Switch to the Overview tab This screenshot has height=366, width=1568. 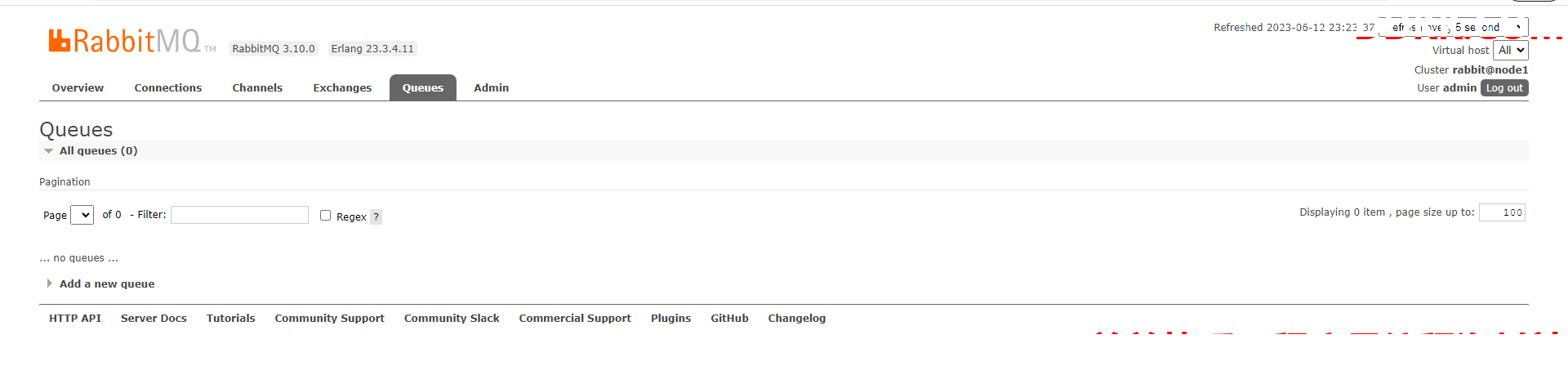(78, 88)
